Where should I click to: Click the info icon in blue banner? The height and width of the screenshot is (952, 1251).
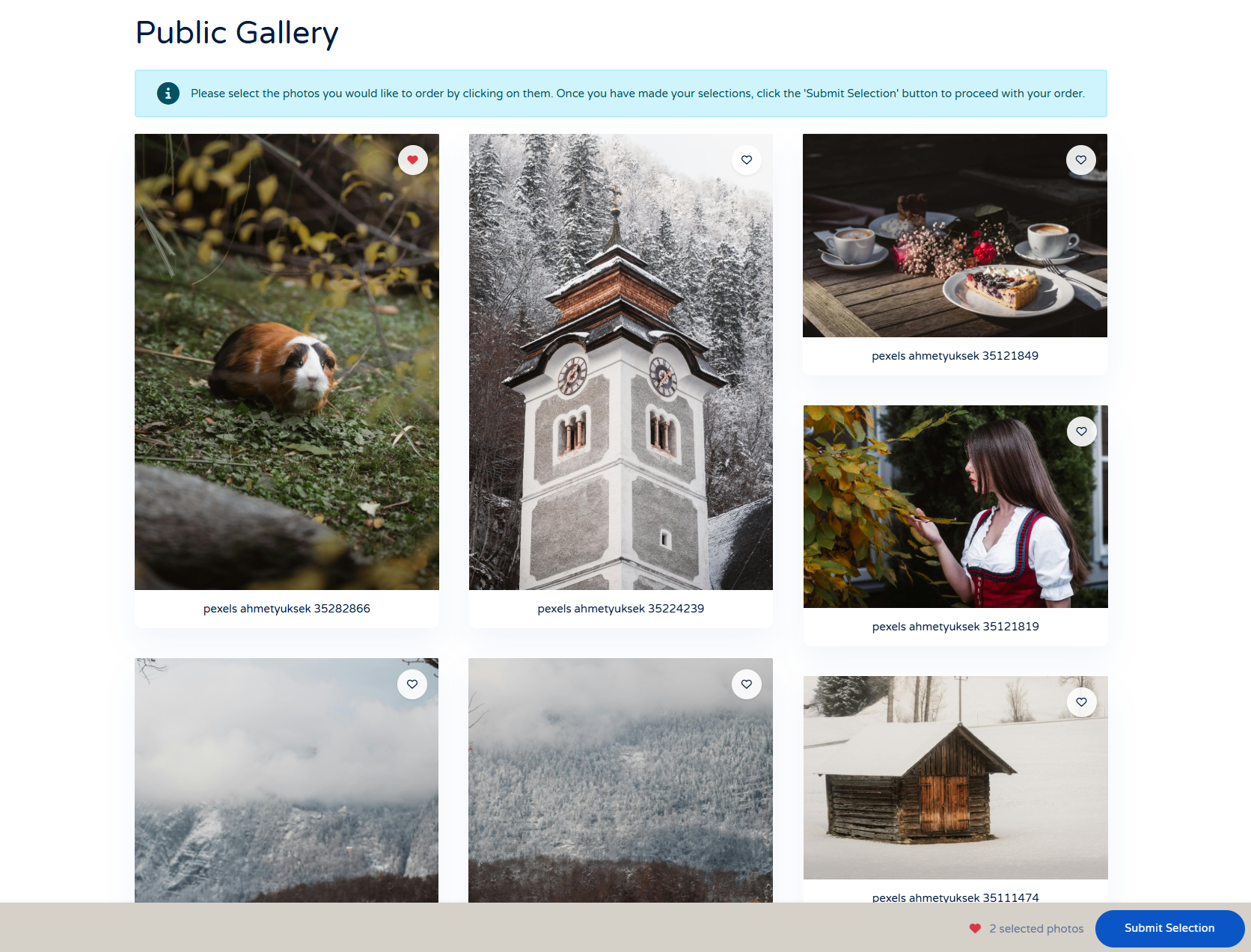[x=168, y=93]
